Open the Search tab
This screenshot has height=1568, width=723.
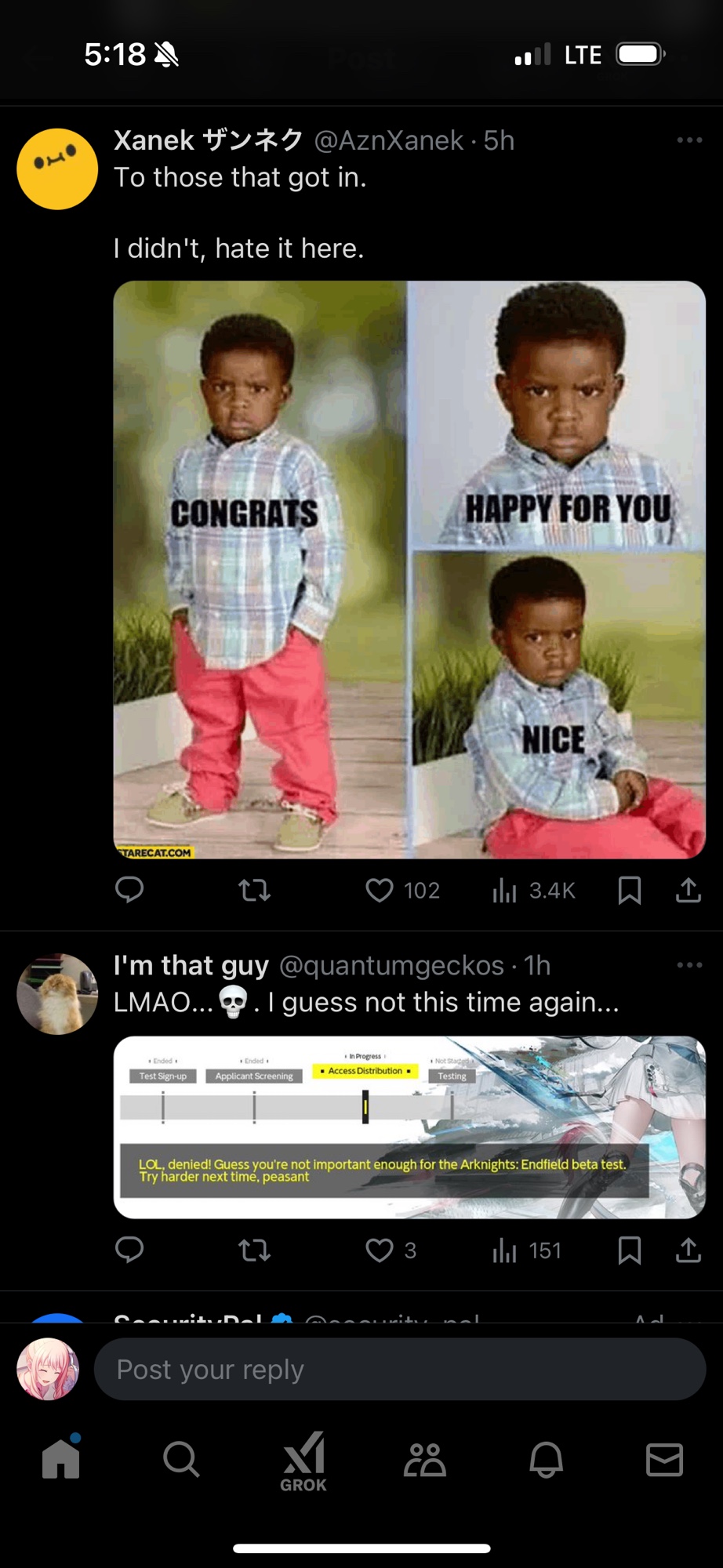pos(181,1459)
